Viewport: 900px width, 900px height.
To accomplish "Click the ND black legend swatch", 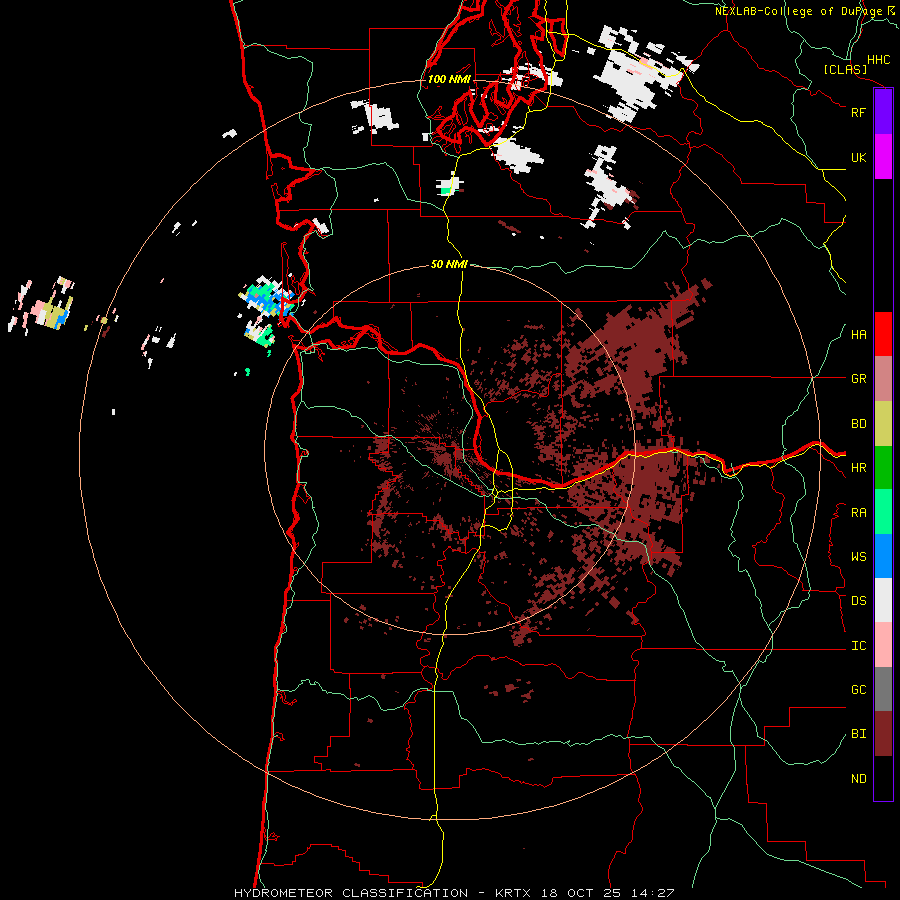I will coord(883,778).
